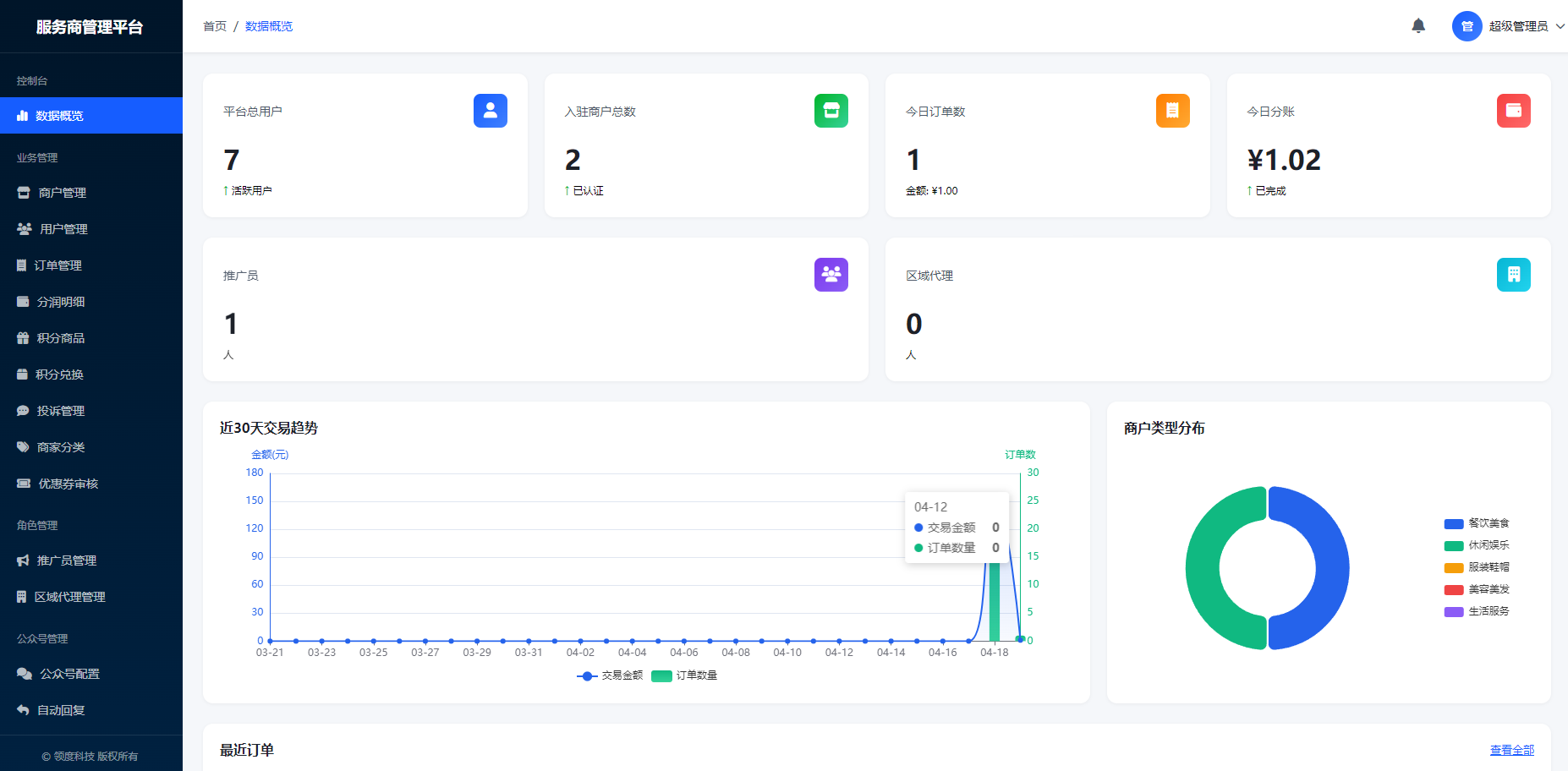This screenshot has height=771, width=1568.
Task: Open the 积分商品 menu item
Action: [x=91, y=338]
